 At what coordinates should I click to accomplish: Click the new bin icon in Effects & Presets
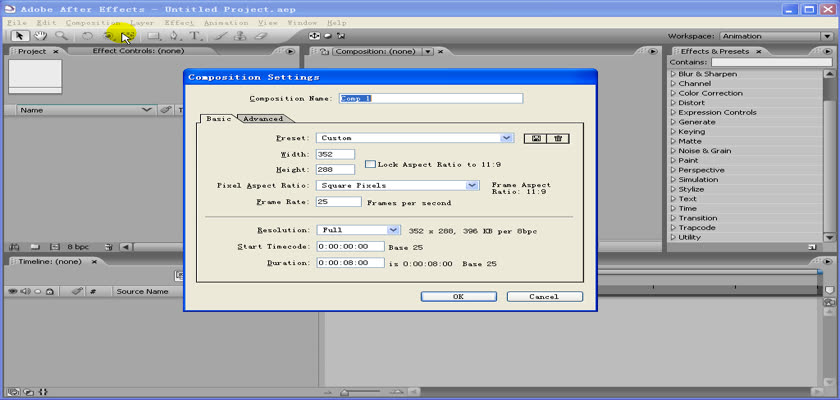[x=812, y=247]
